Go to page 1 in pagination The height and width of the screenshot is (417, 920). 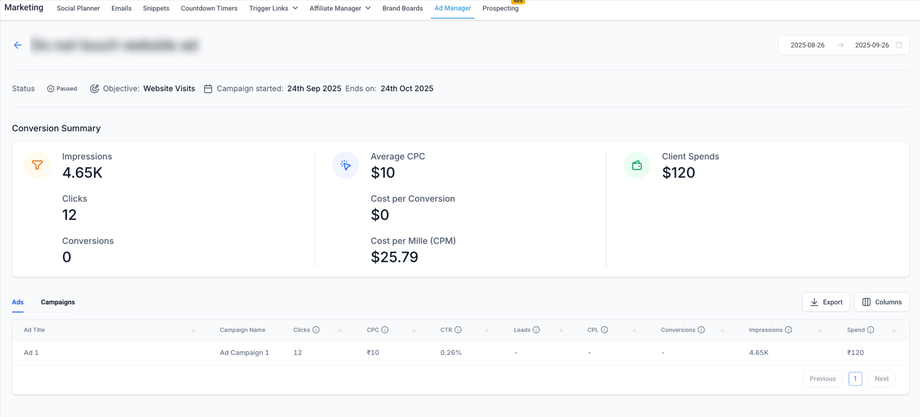[x=855, y=379]
